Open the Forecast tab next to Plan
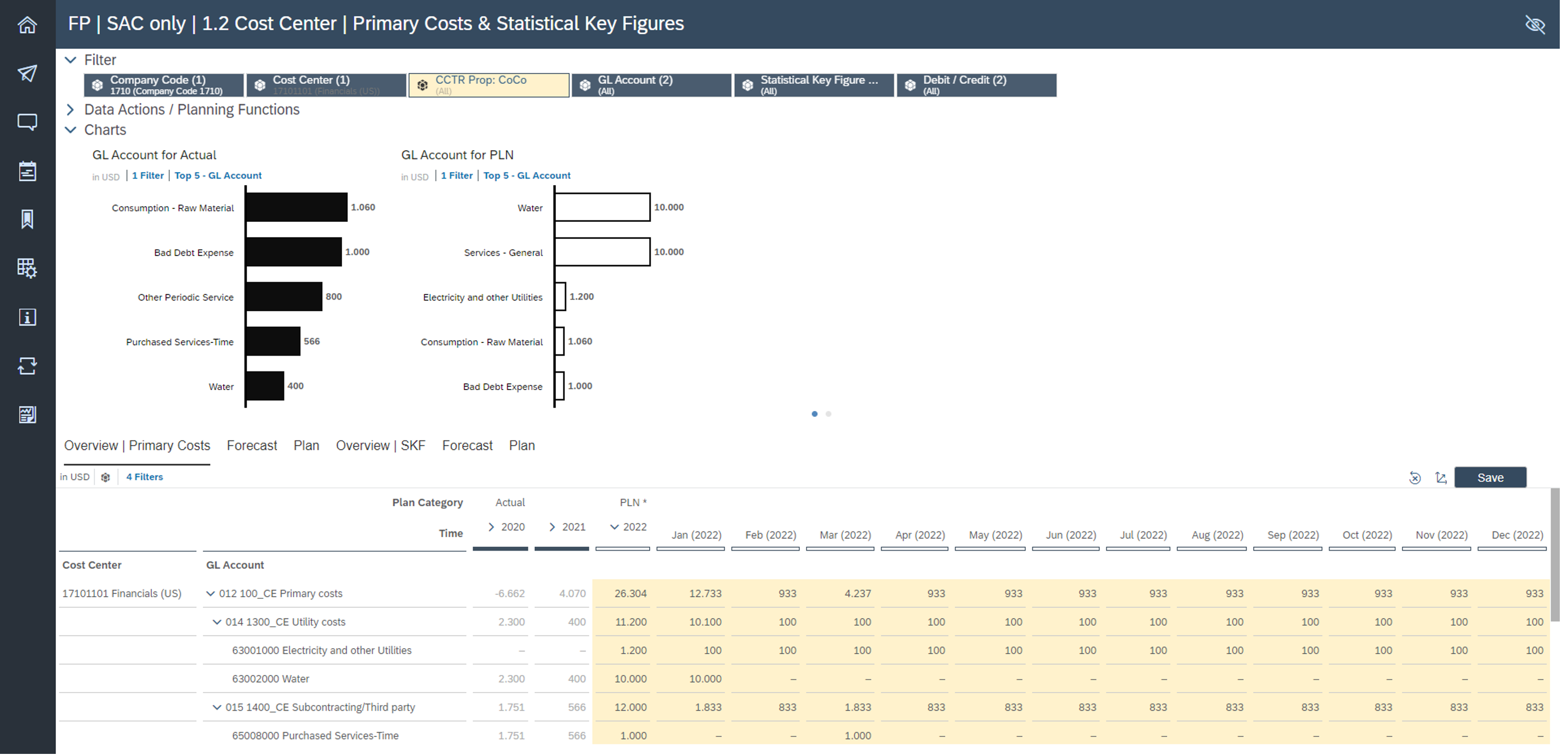 coord(252,445)
